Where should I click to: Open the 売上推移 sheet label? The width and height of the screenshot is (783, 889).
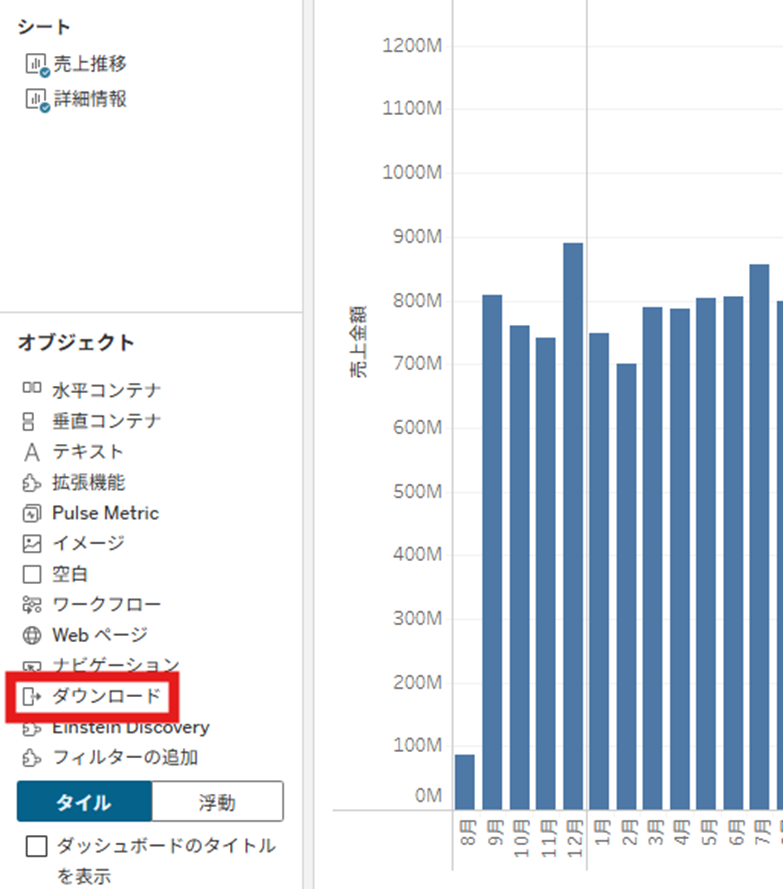[90, 64]
